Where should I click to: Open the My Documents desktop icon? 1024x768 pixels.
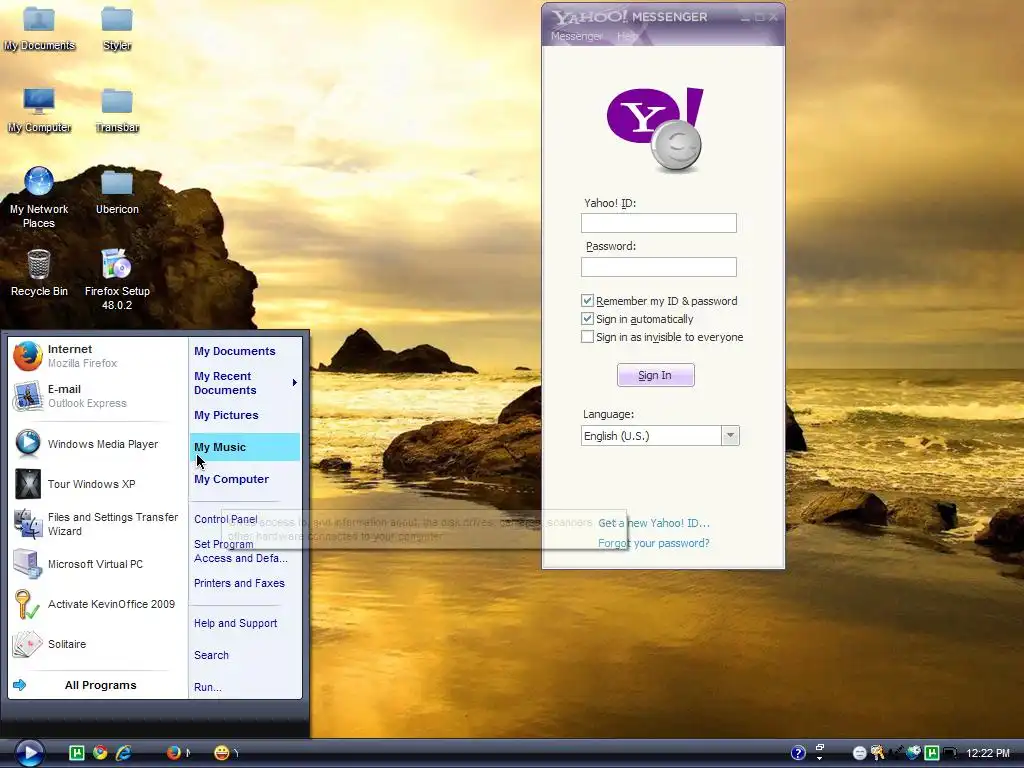point(39,27)
